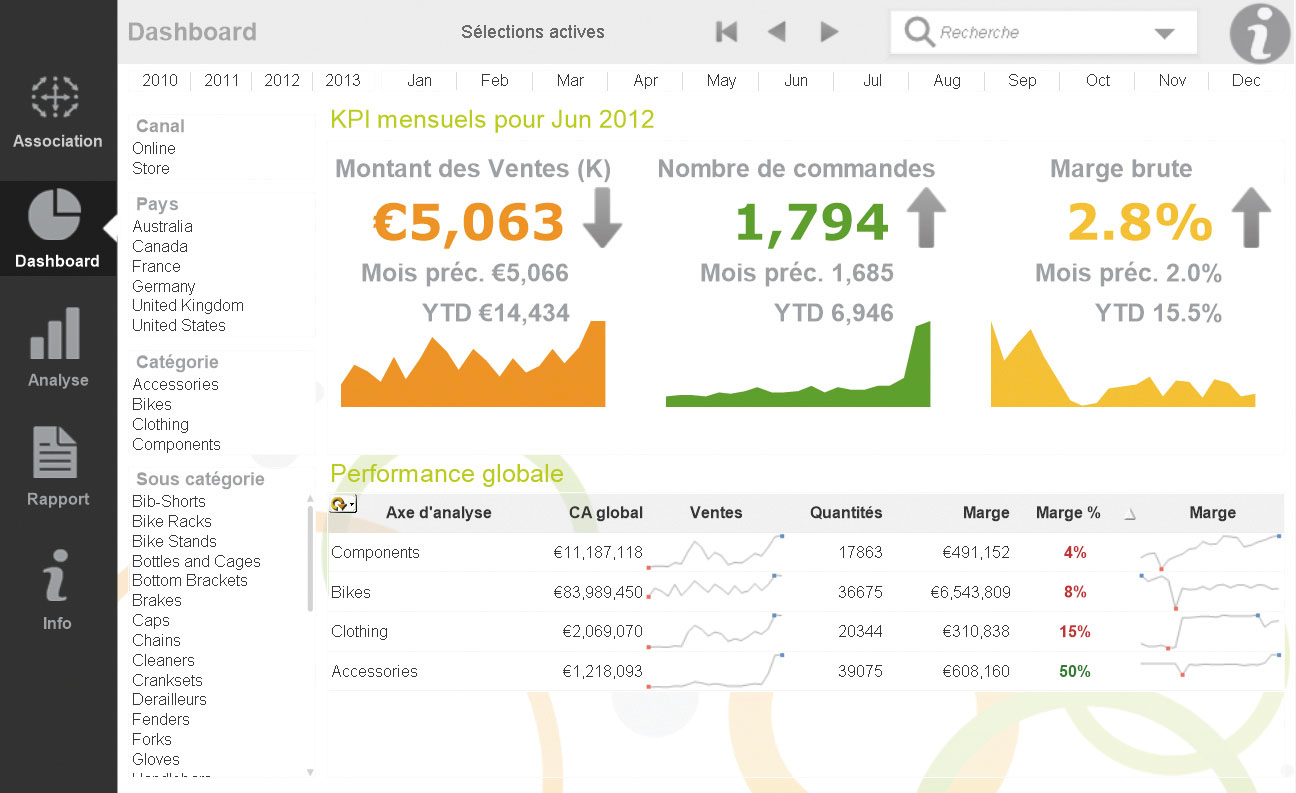Click the search magnifier icon
1296x793 pixels.
pyautogui.click(x=919, y=32)
